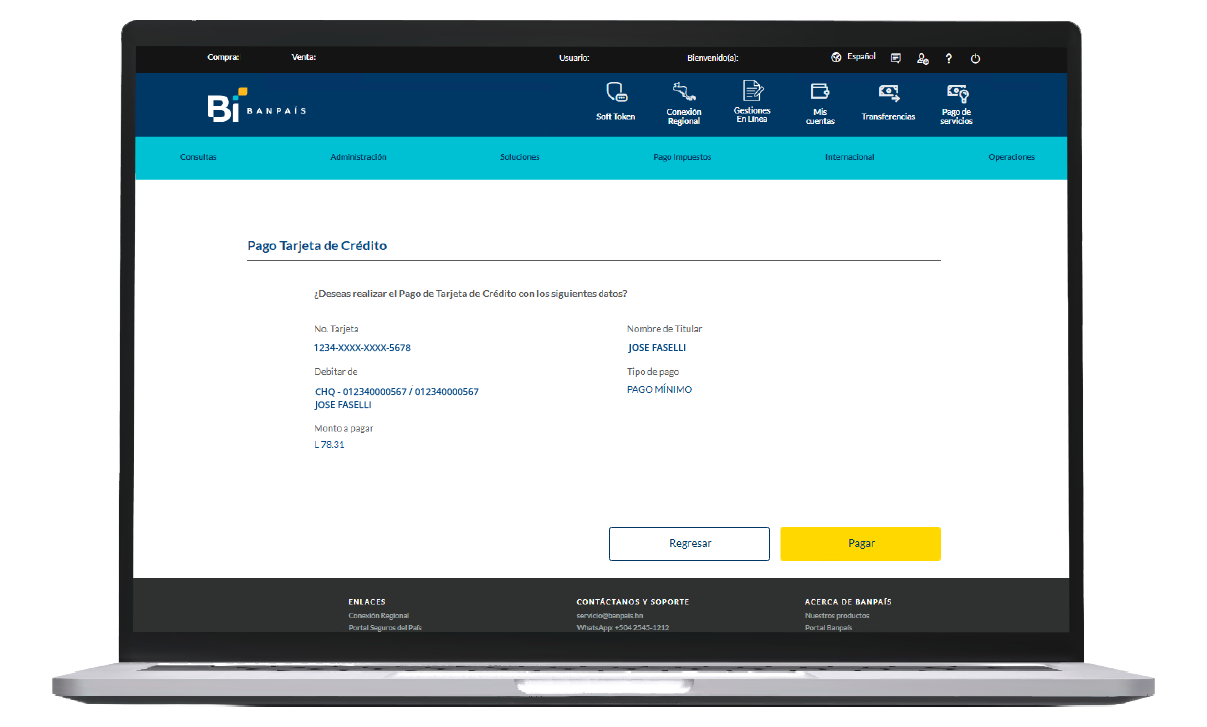Confirm payment with the Pagar button

[x=860, y=543]
